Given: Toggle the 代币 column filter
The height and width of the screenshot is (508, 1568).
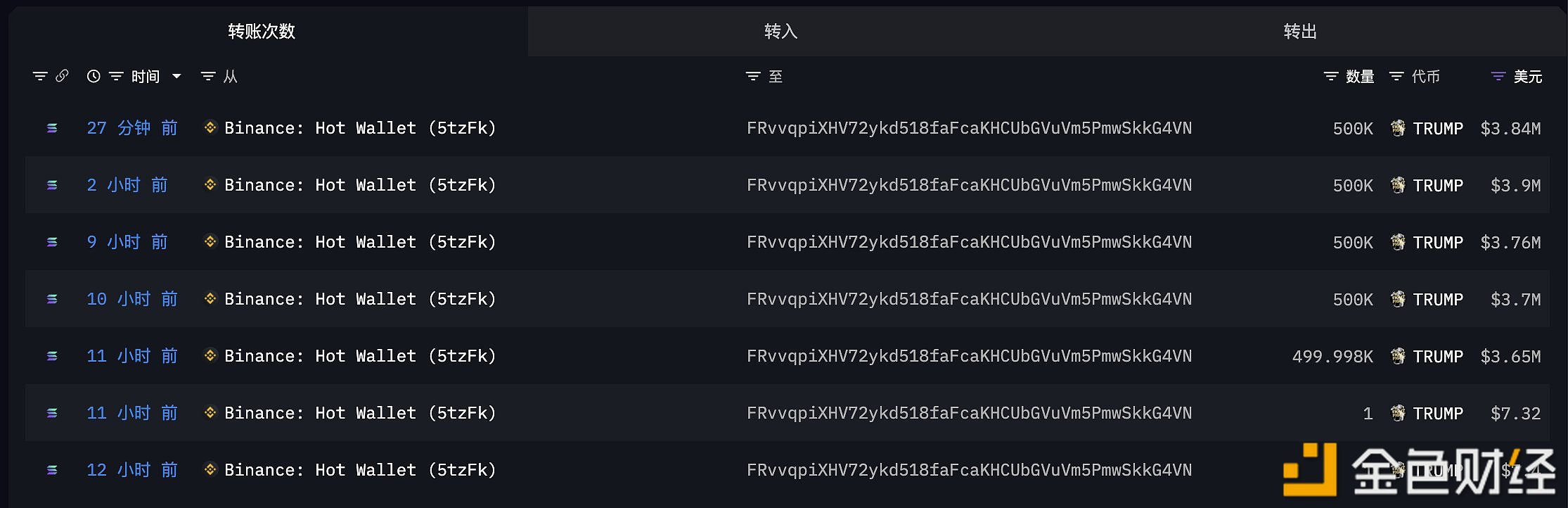Looking at the screenshot, I should click(1396, 76).
